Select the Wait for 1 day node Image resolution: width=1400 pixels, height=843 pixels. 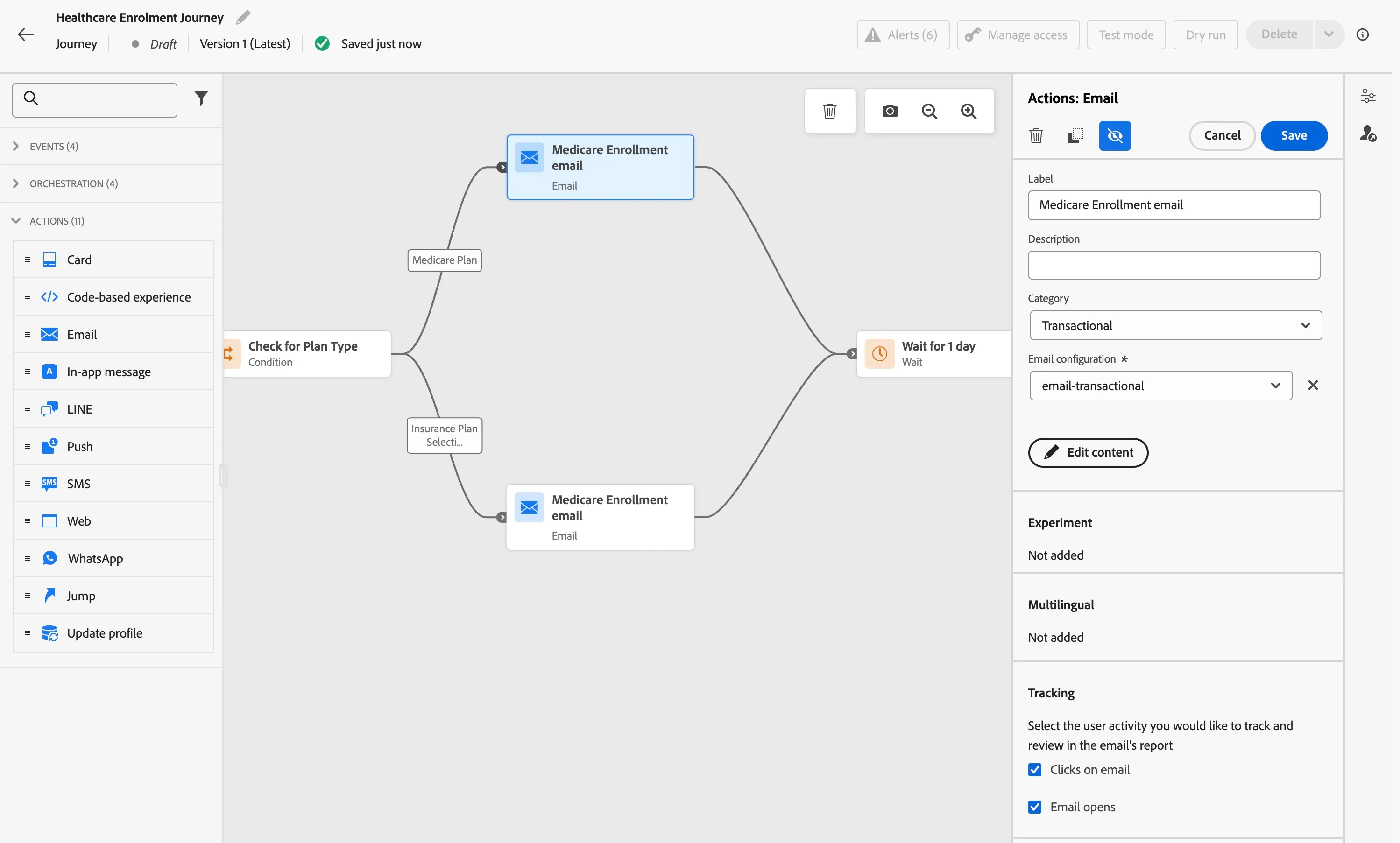[934, 354]
